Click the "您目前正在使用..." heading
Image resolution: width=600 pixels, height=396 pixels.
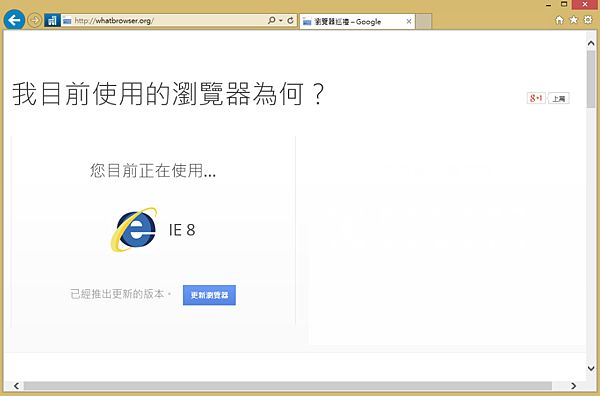[153, 170]
